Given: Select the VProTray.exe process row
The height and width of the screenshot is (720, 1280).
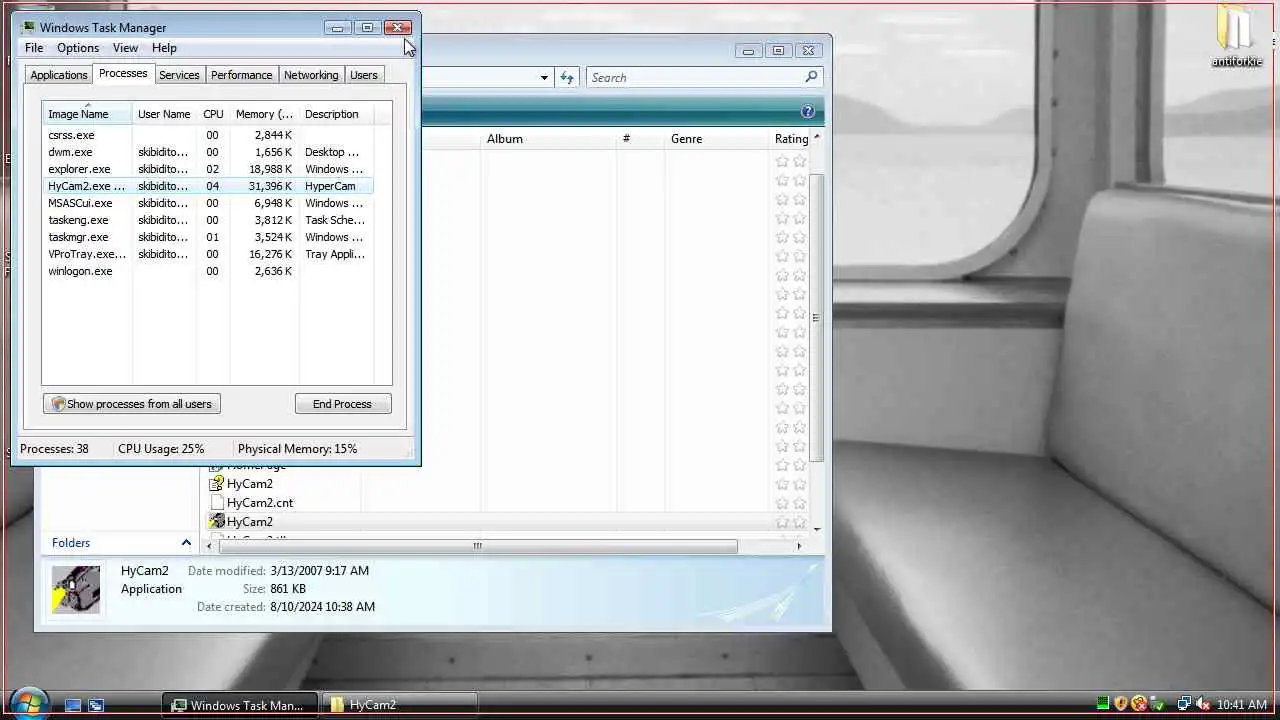Looking at the screenshot, I should [x=208, y=254].
